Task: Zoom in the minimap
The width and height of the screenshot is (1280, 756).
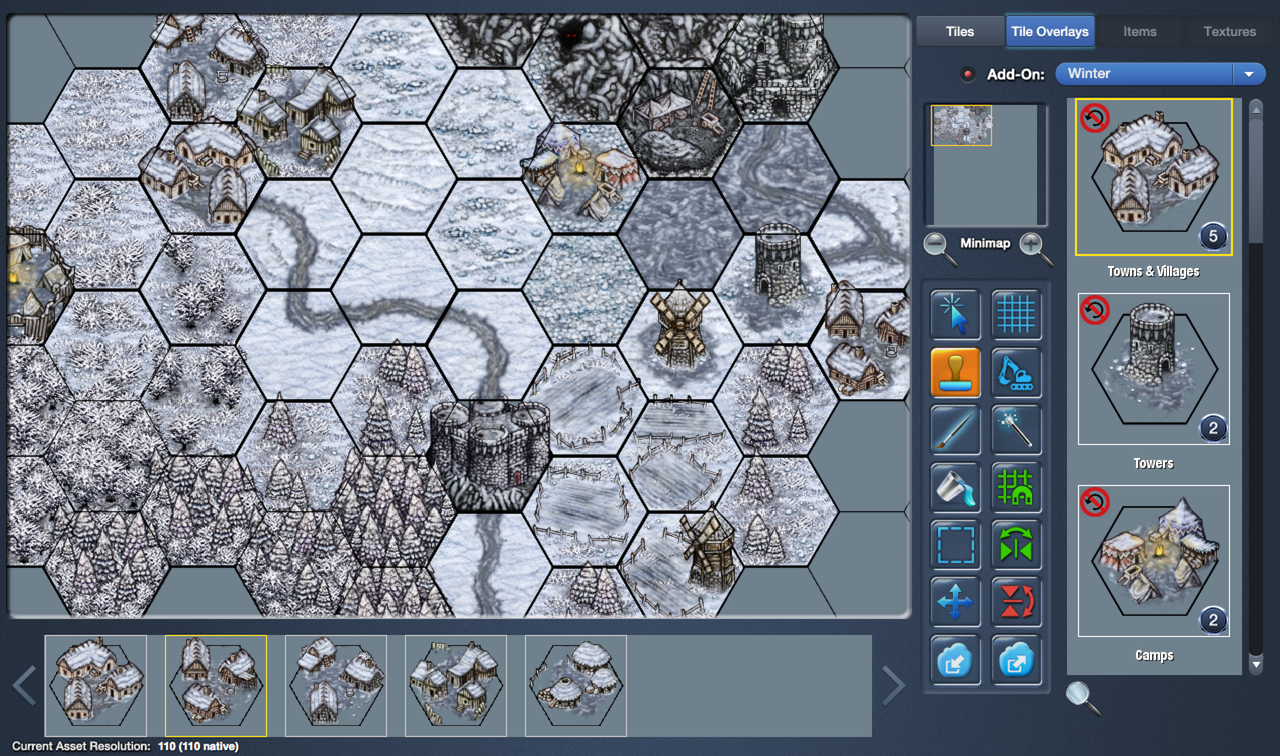Action: click(x=1035, y=246)
